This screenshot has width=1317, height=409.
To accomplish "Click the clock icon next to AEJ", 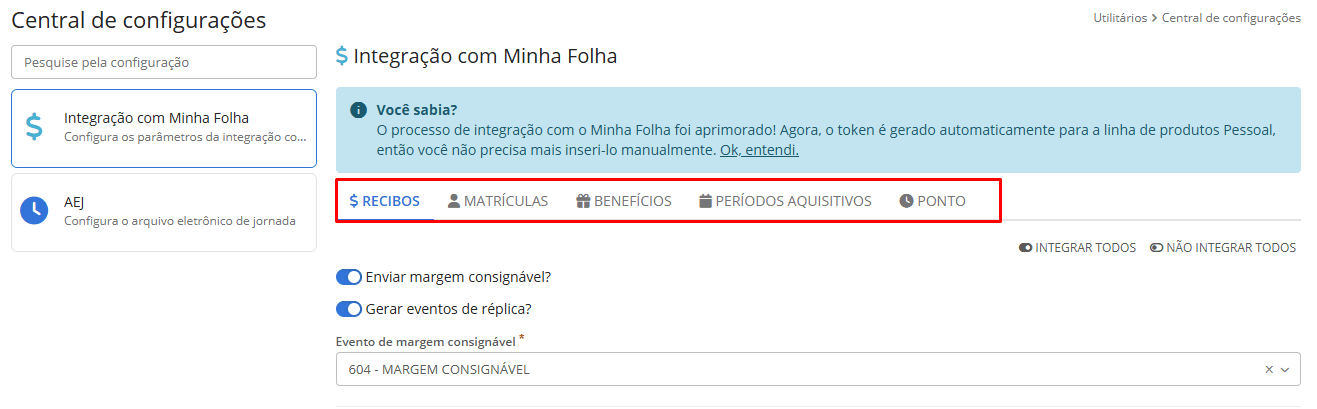I will click(x=34, y=210).
